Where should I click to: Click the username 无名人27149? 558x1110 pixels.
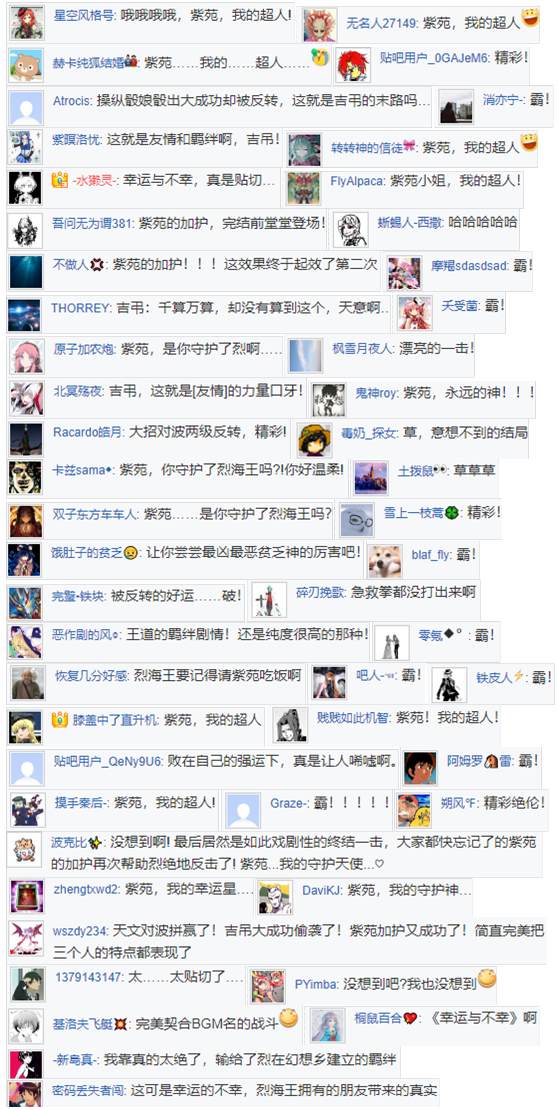(381, 23)
